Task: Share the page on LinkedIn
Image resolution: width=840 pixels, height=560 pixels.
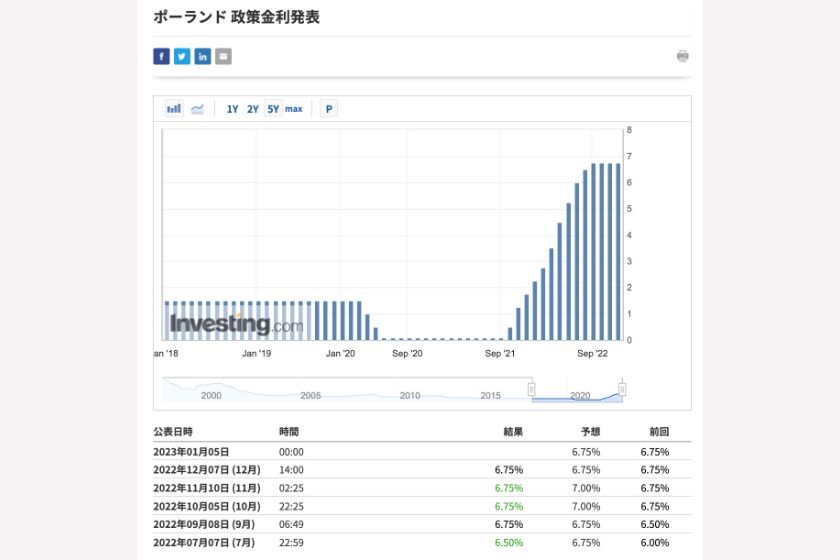Action: pos(202,56)
